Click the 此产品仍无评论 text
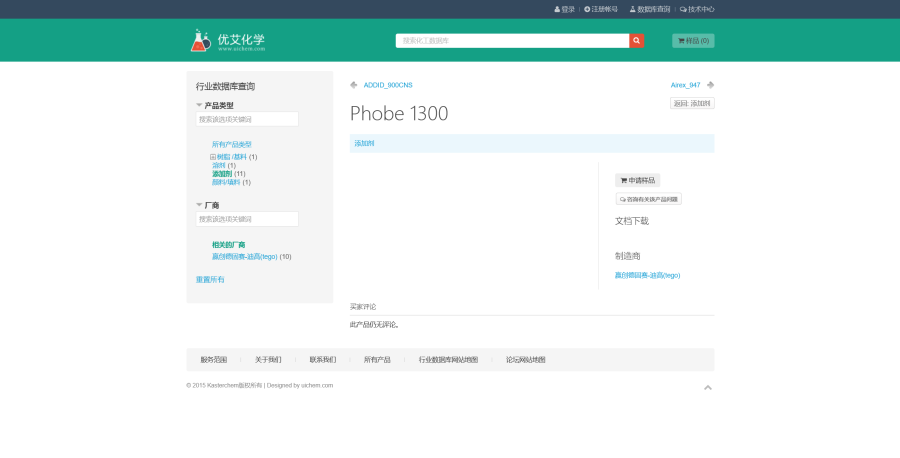The image size is (900, 458). (x=375, y=325)
